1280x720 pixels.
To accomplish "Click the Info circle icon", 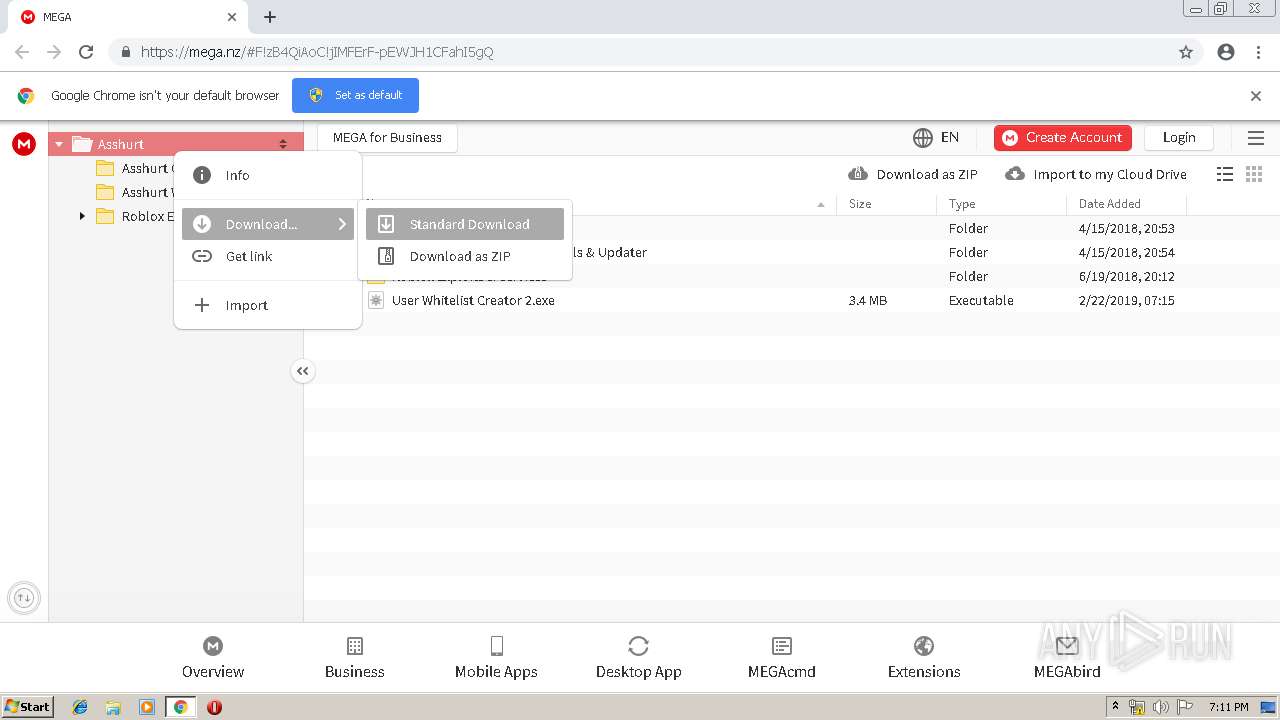I will point(202,175).
